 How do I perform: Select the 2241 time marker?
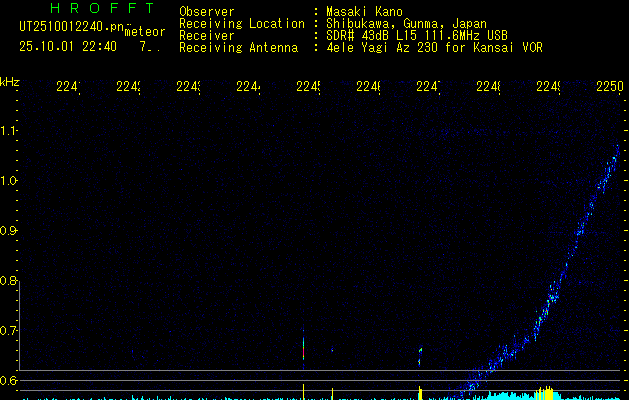tap(68, 87)
